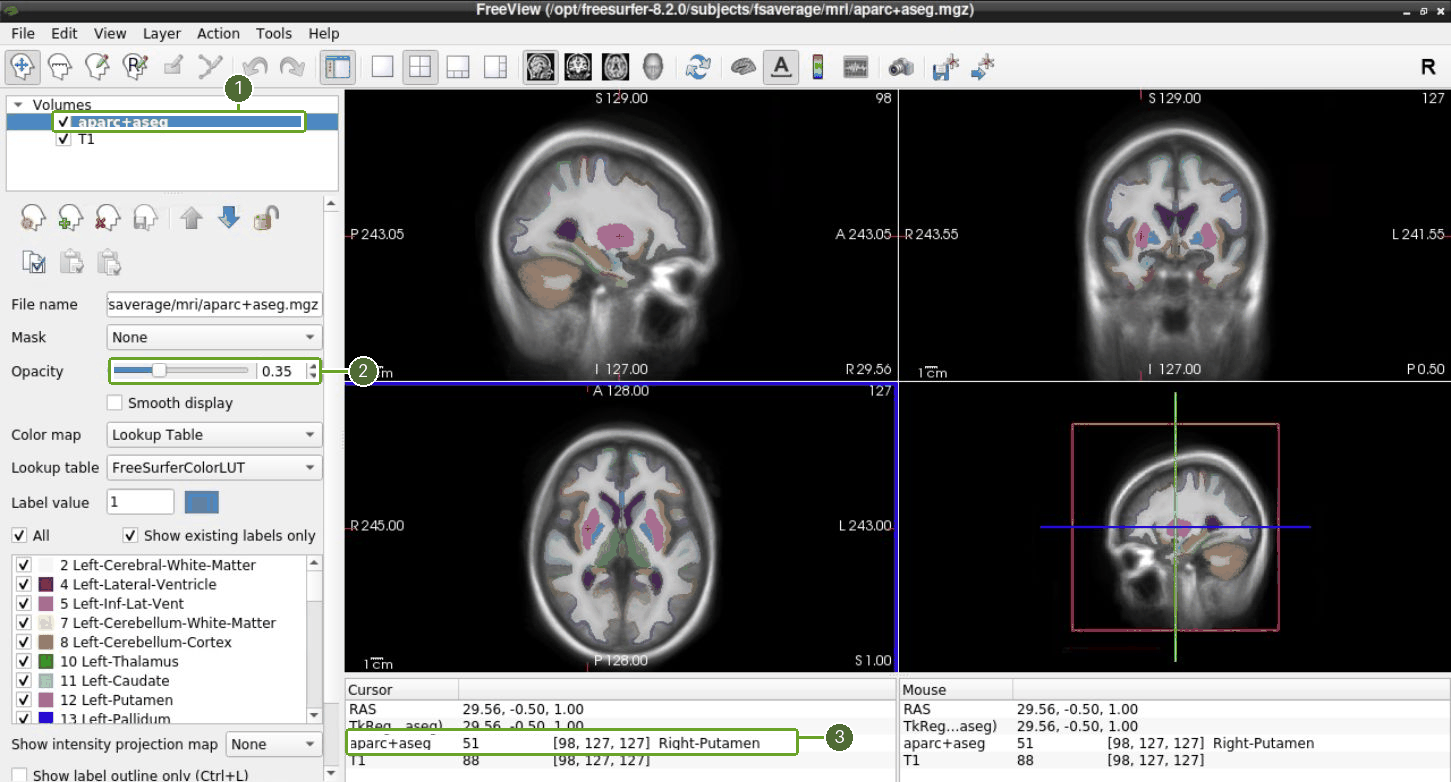Select the Navigate tool in the toolbar
The width and height of the screenshot is (1451, 782).
point(23,67)
